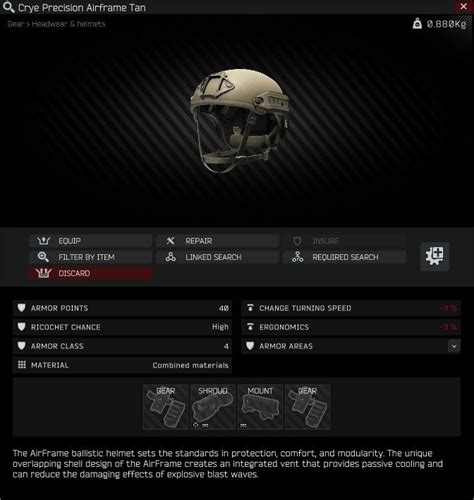Select the Shroud attachment slot
Viewport: 474px width, 500px height.
coord(213,407)
